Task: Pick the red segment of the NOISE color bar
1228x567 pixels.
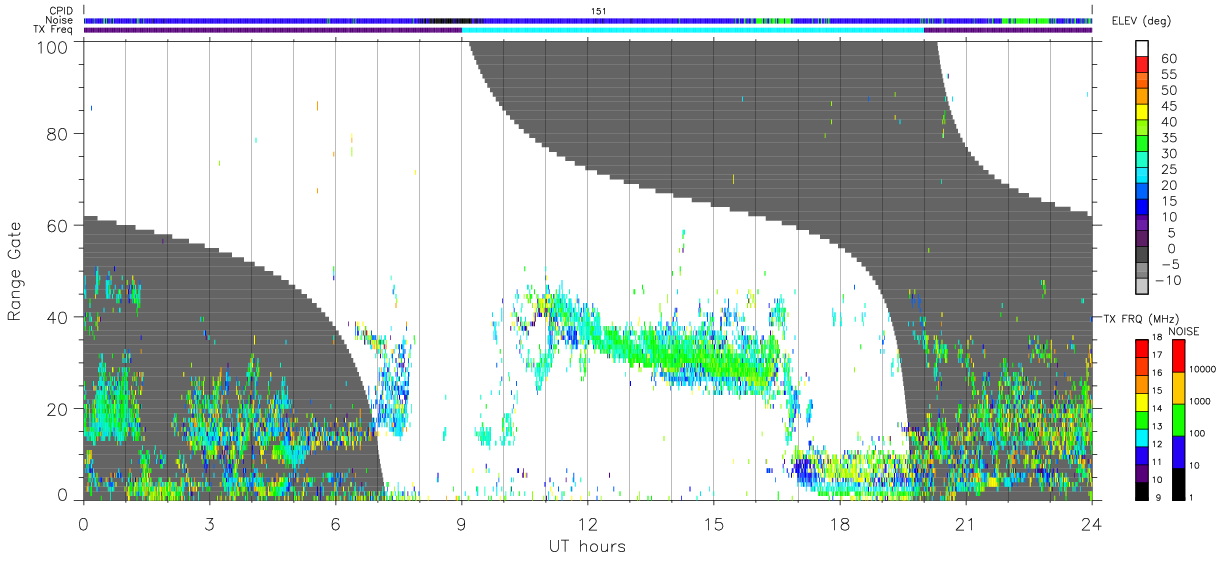Action: (x=1177, y=355)
